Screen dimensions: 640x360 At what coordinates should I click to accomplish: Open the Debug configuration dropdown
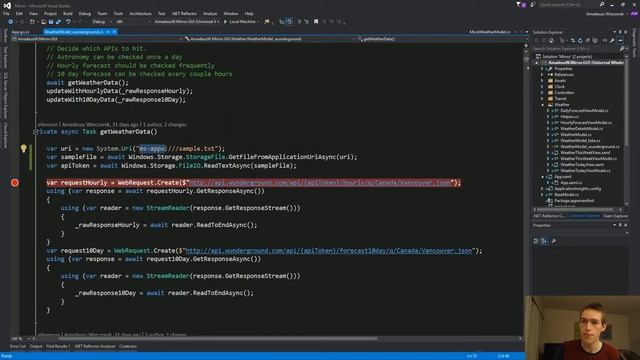pyautogui.click(x=102, y=22)
